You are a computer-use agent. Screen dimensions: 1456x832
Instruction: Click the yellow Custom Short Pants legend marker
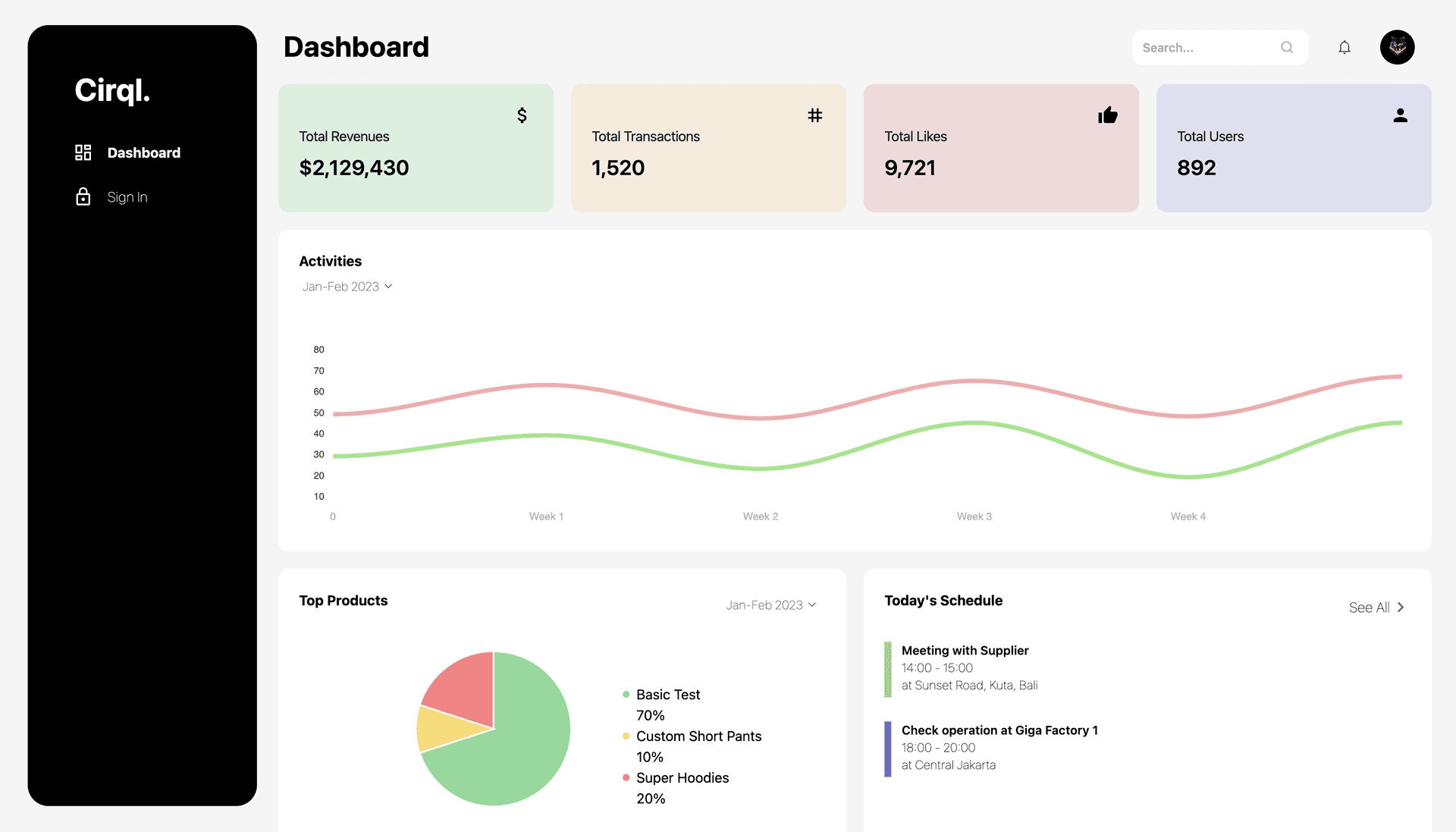tap(625, 736)
